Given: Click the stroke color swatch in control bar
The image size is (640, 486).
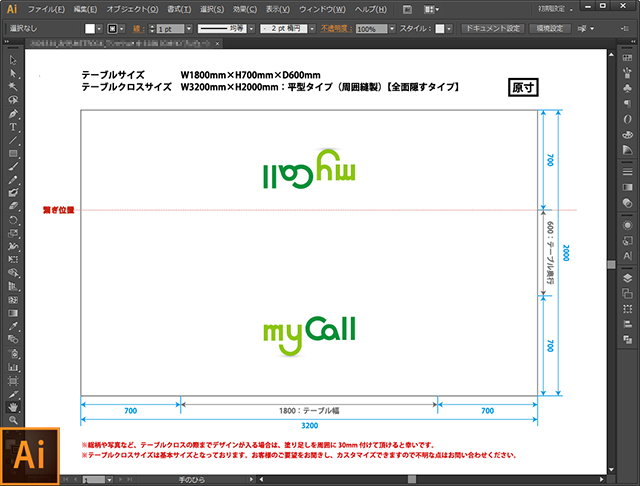Looking at the screenshot, I should pos(112,29).
